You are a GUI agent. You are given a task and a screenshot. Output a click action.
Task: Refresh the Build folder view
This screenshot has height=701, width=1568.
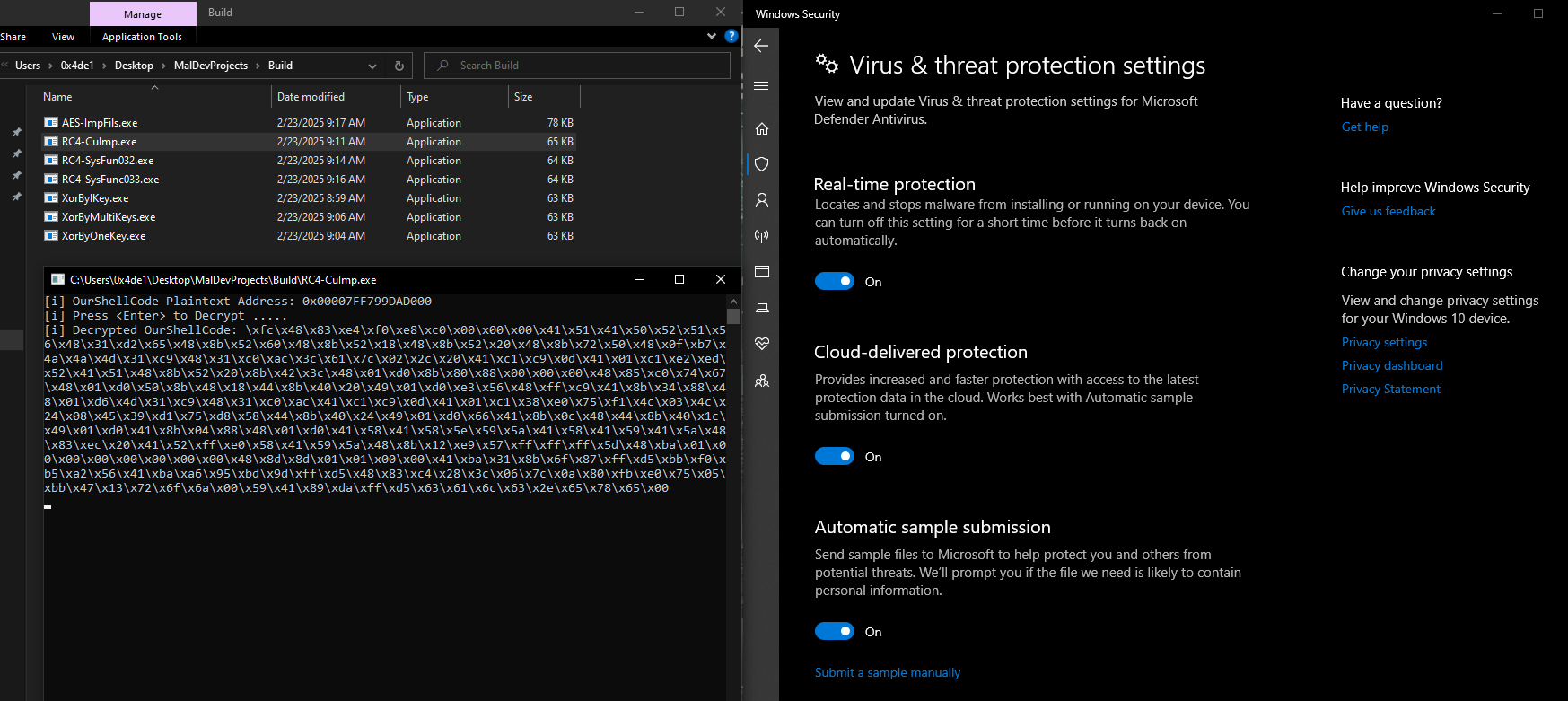pyautogui.click(x=399, y=66)
